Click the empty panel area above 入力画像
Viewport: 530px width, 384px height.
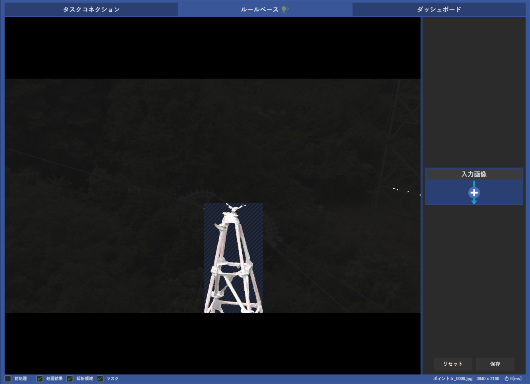(x=474, y=92)
